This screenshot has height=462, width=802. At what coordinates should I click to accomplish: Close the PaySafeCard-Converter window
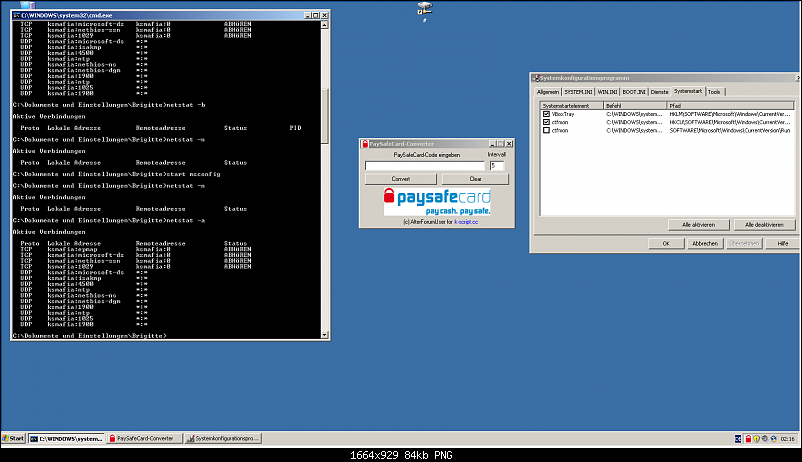509,144
